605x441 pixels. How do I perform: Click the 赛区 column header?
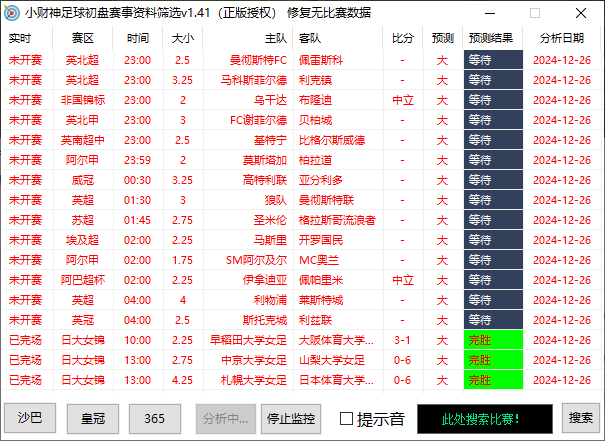[x=83, y=38]
